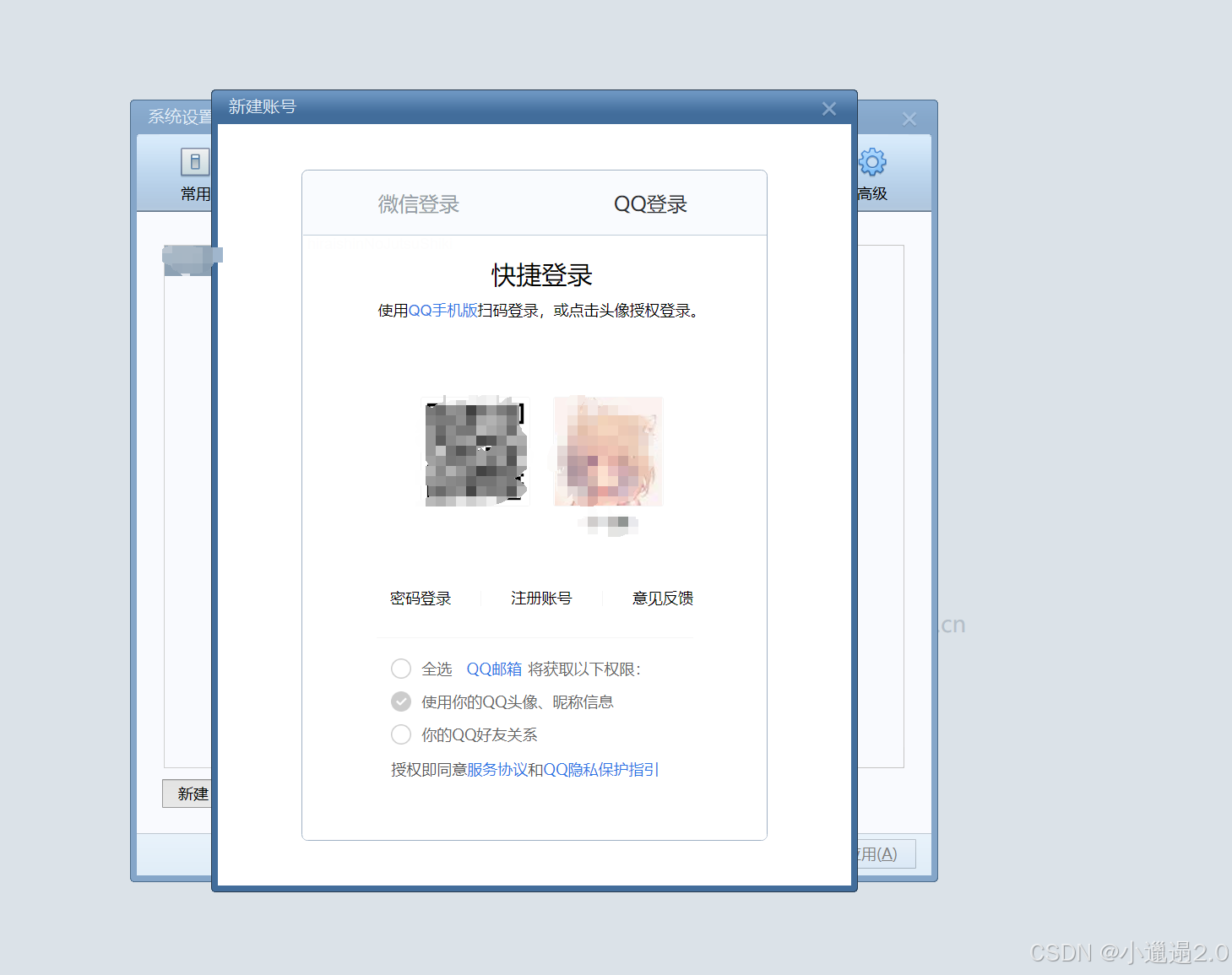Screen dimensions: 1232x975
Task: Switch to the 微信登录 tab
Action: coord(418,204)
